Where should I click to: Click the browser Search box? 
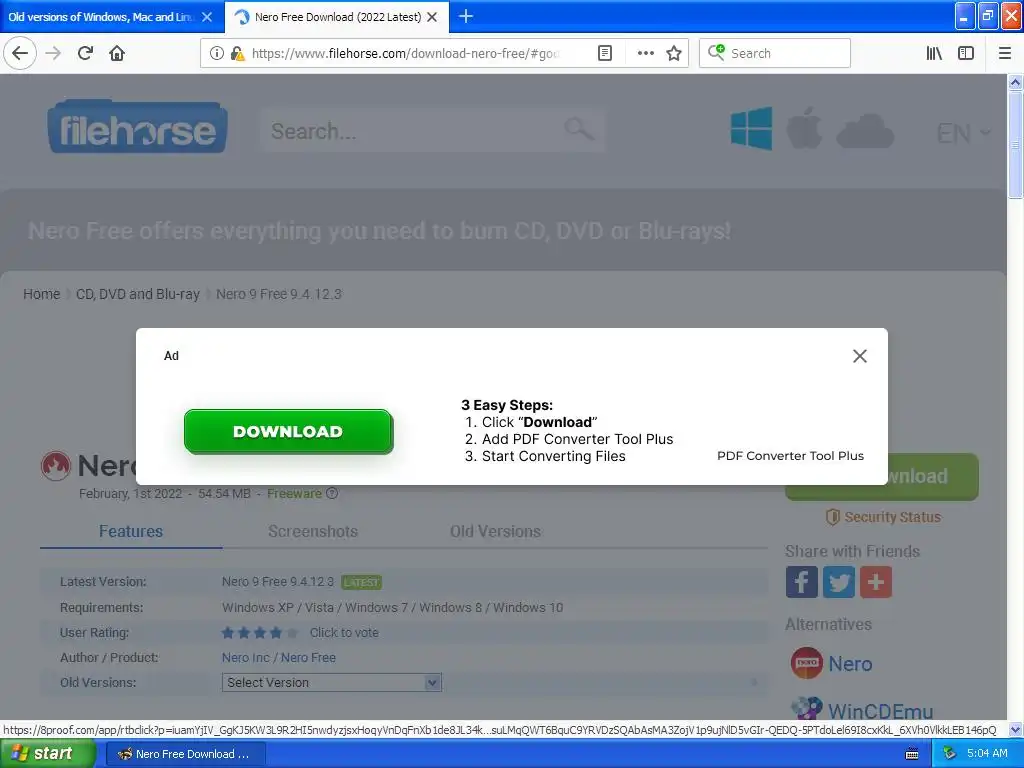tap(775, 53)
